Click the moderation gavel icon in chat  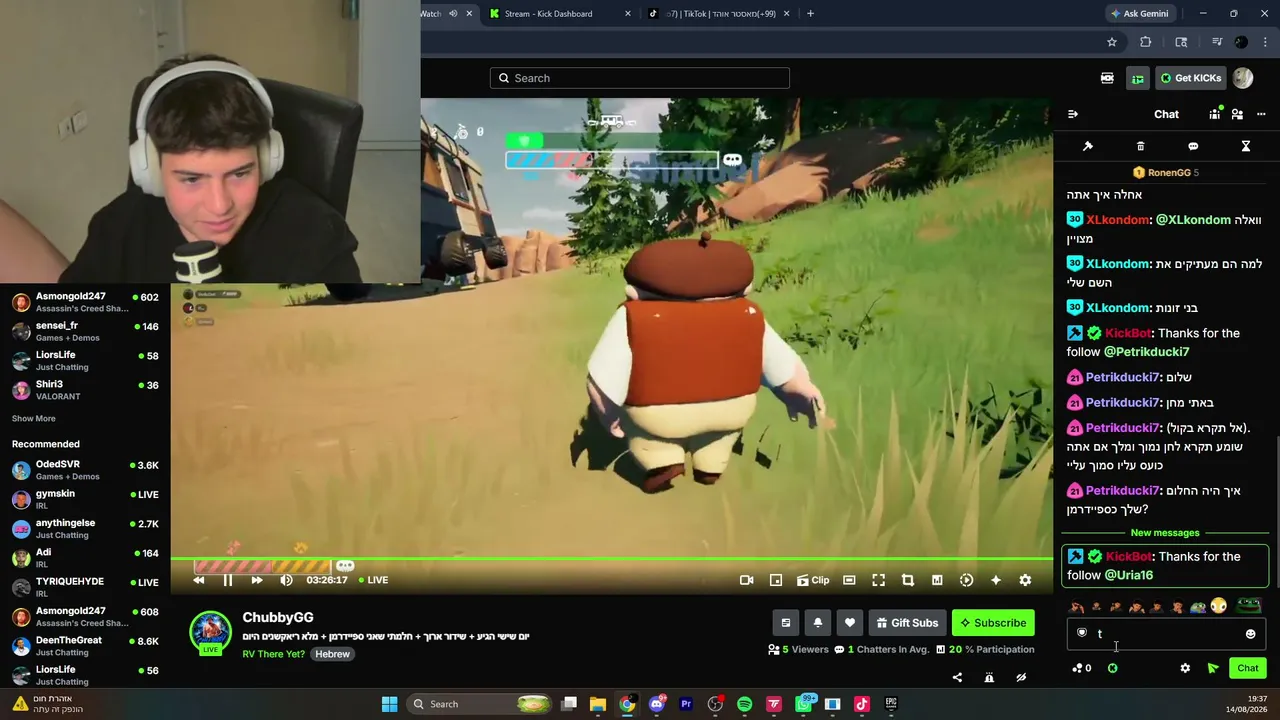click(x=1088, y=146)
